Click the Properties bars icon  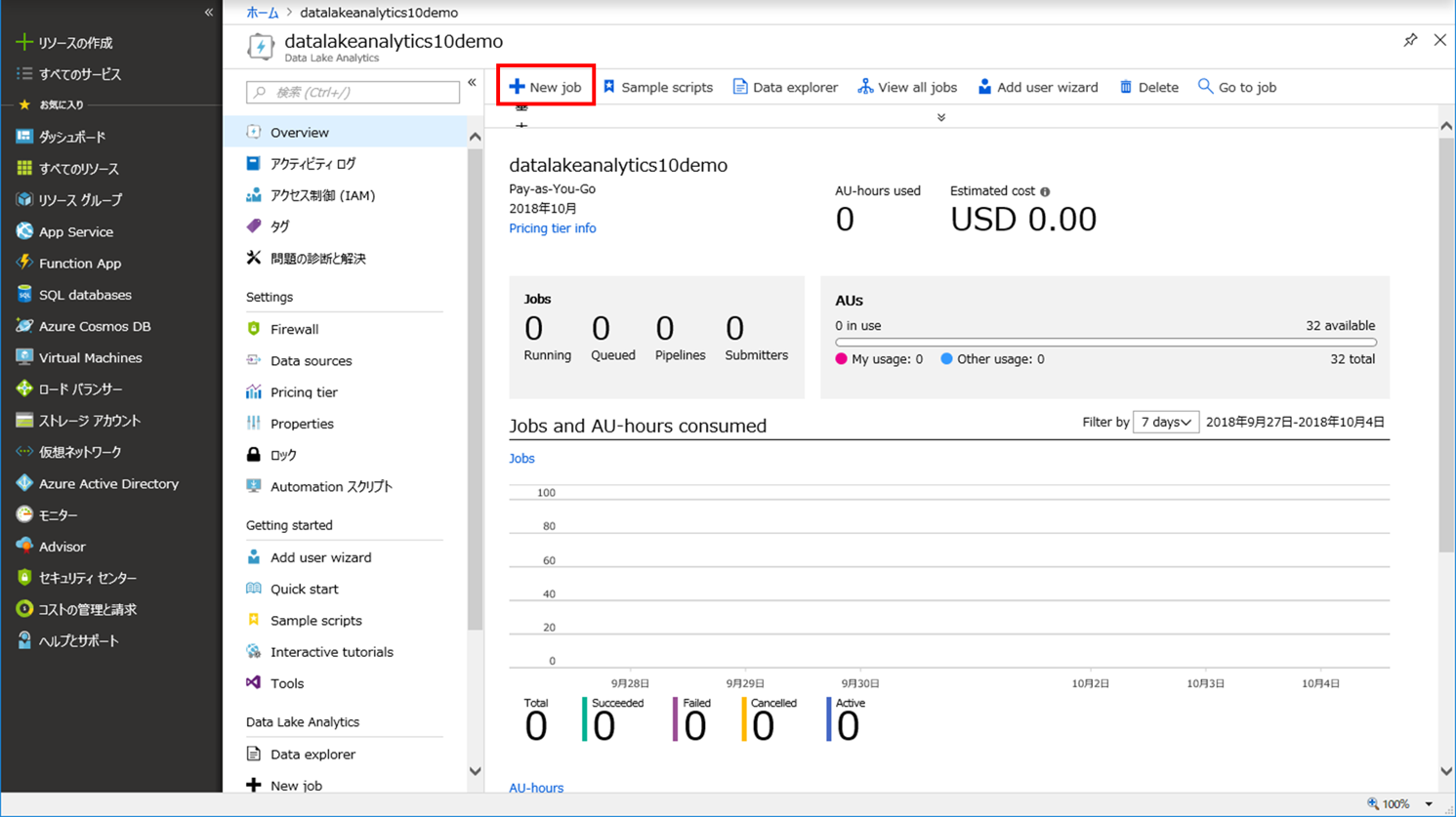click(x=254, y=423)
